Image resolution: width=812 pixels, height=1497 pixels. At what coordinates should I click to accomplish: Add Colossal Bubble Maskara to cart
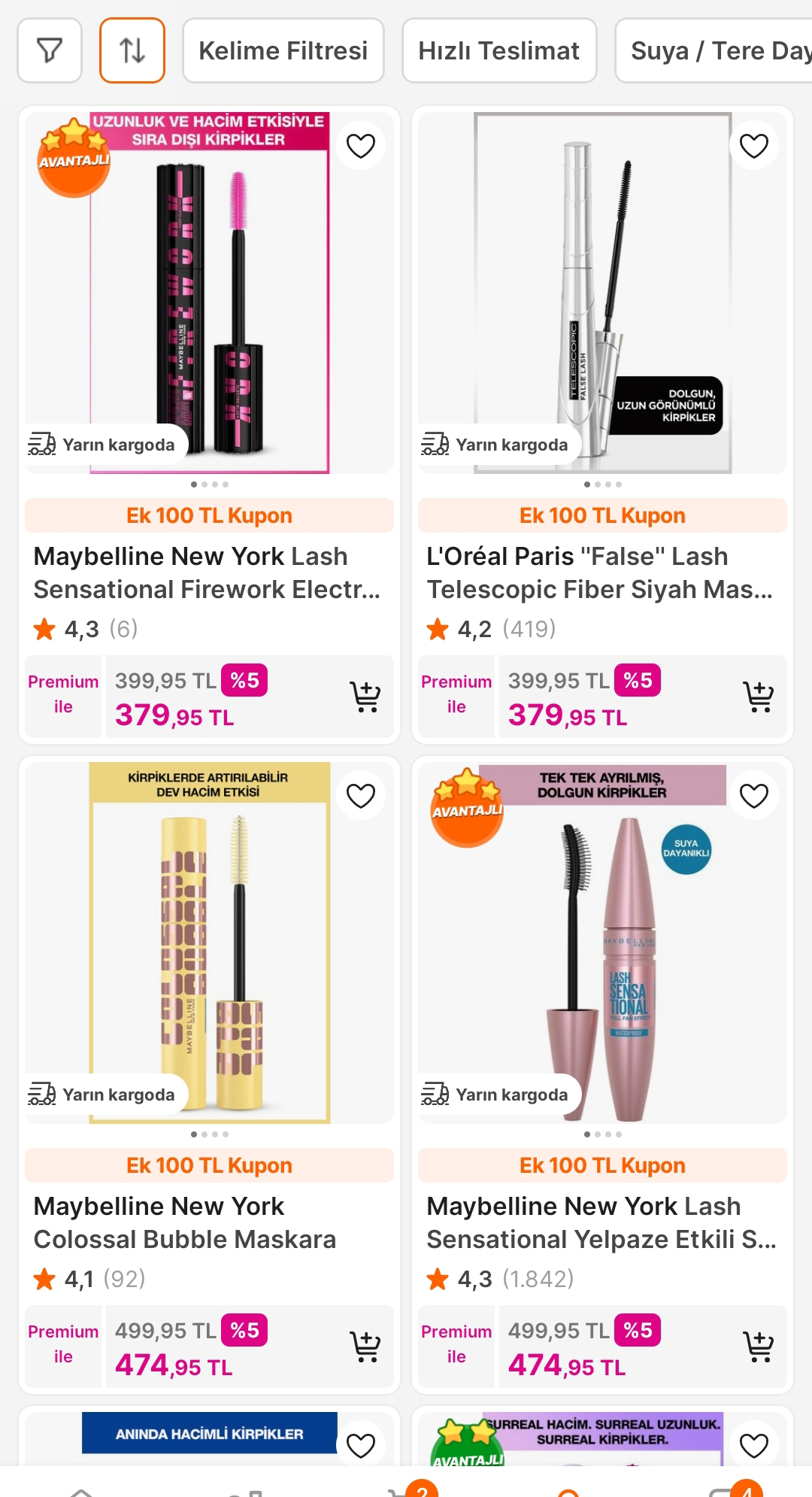pyautogui.click(x=365, y=1347)
